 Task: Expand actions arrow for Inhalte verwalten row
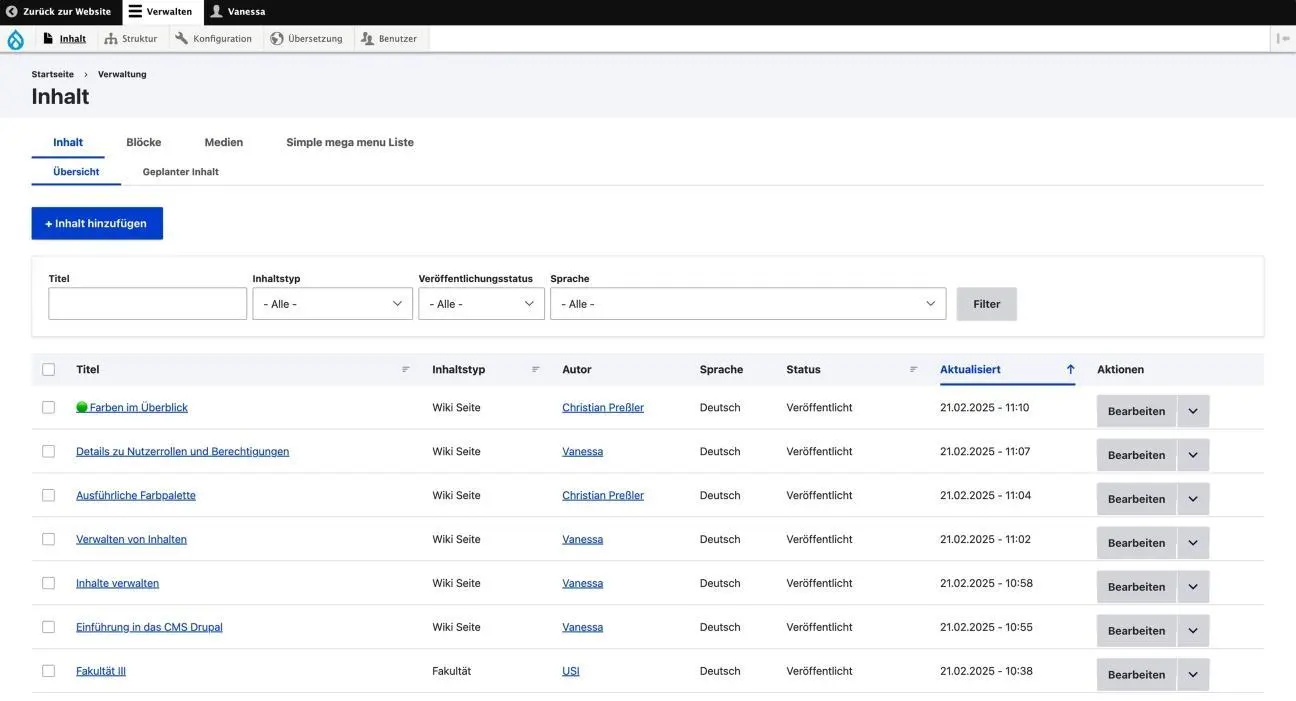tap(1193, 587)
